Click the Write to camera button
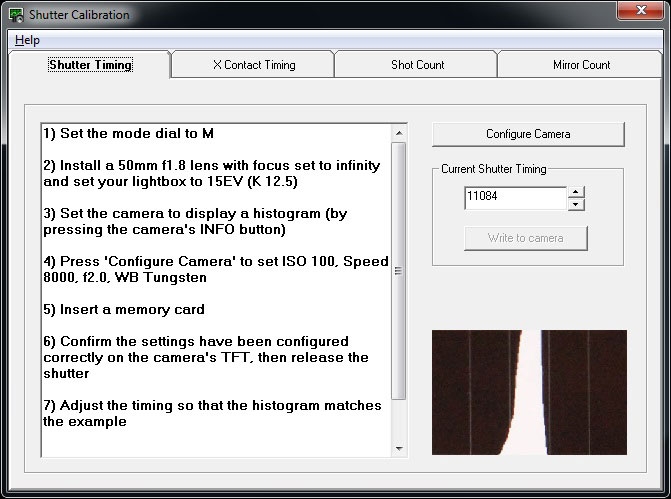Screen dimensions: 671x499 tap(526, 238)
